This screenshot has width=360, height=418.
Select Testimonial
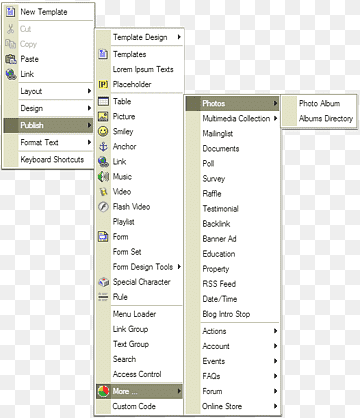232,209
